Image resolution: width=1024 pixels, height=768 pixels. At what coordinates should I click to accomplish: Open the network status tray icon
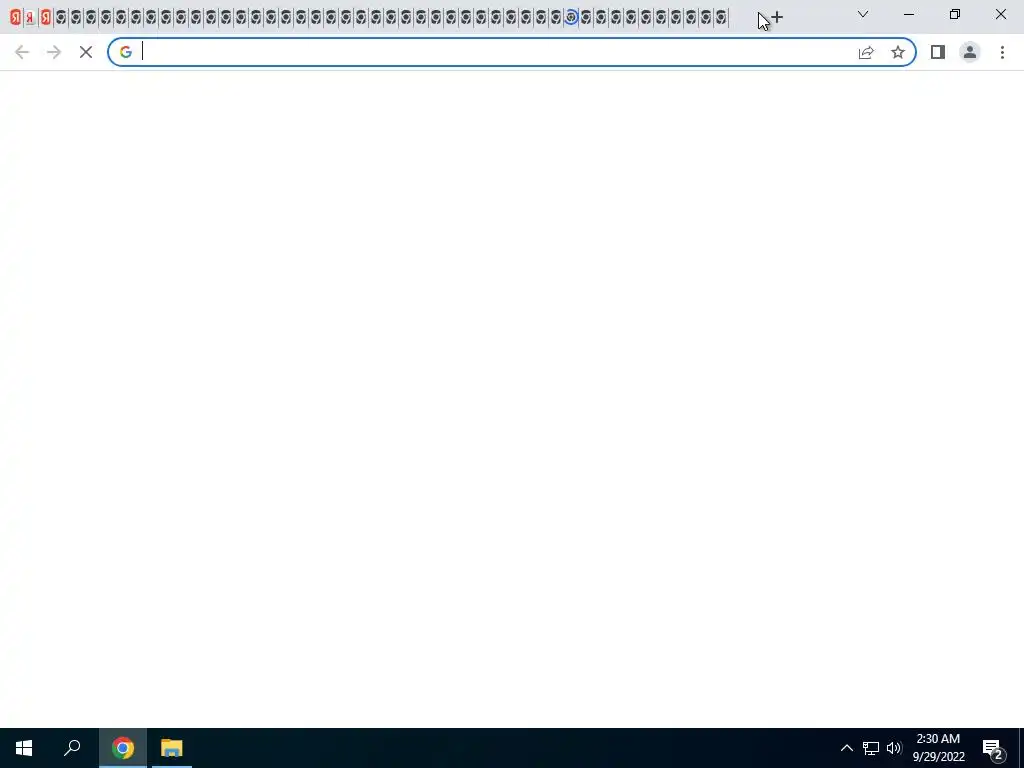(x=871, y=748)
